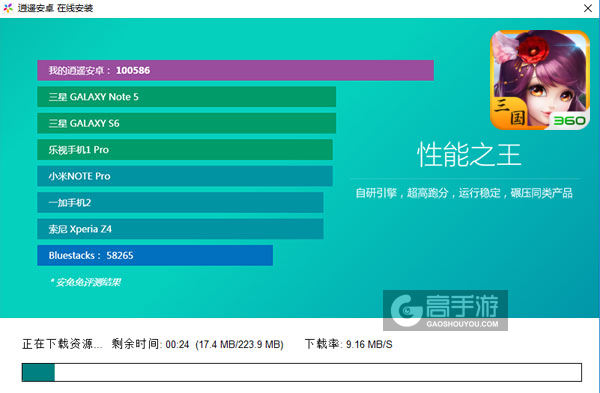Click the 性能之王 heading
600x393 pixels.
point(469,155)
